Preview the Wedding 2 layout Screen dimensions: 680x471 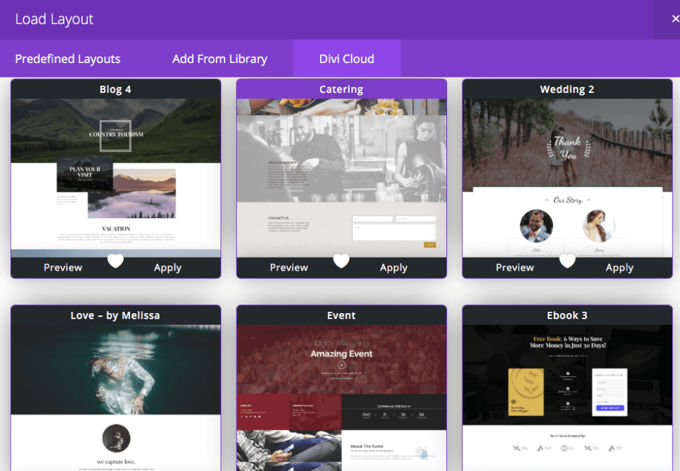(x=515, y=268)
